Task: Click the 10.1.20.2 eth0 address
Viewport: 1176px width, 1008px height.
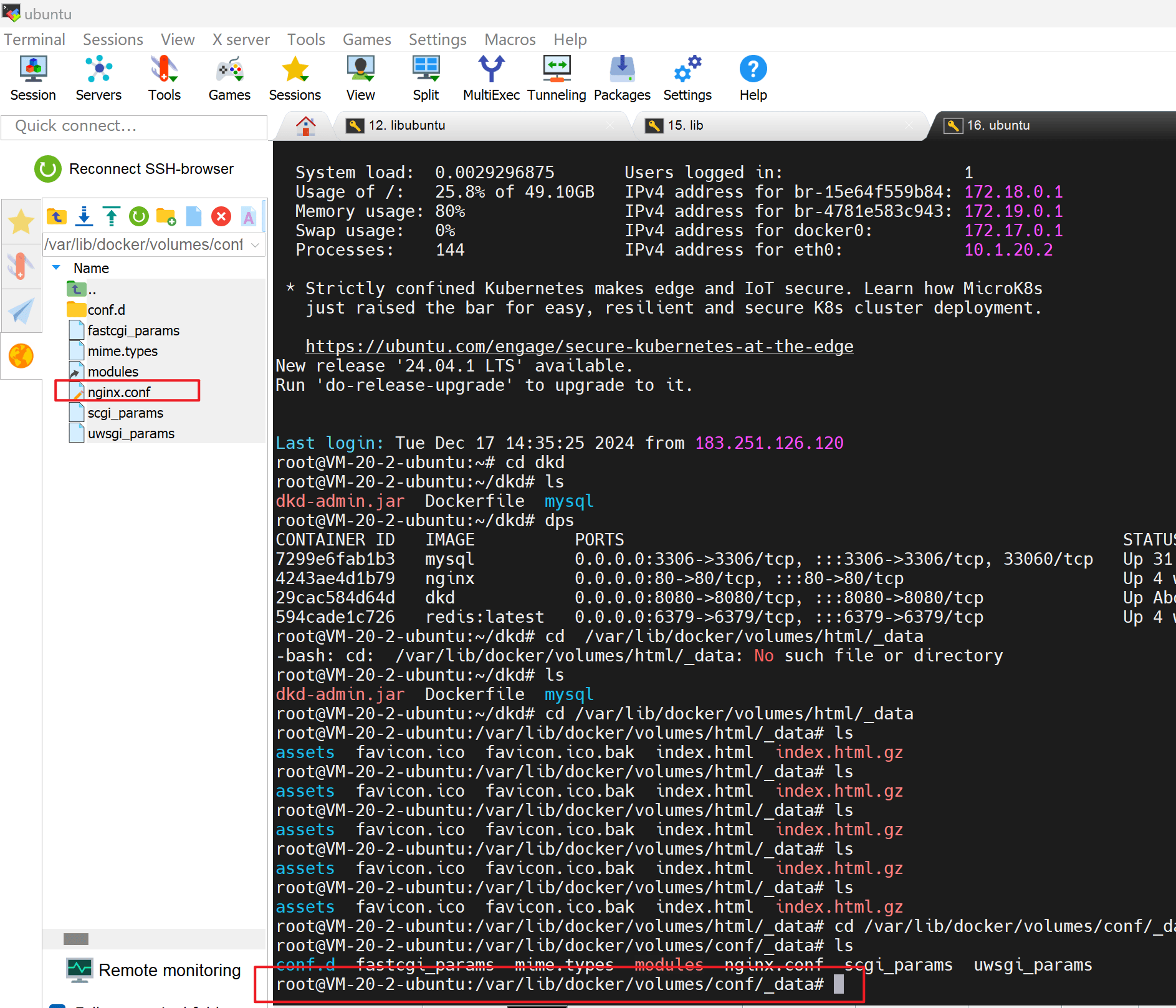Action: coord(1008,250)
